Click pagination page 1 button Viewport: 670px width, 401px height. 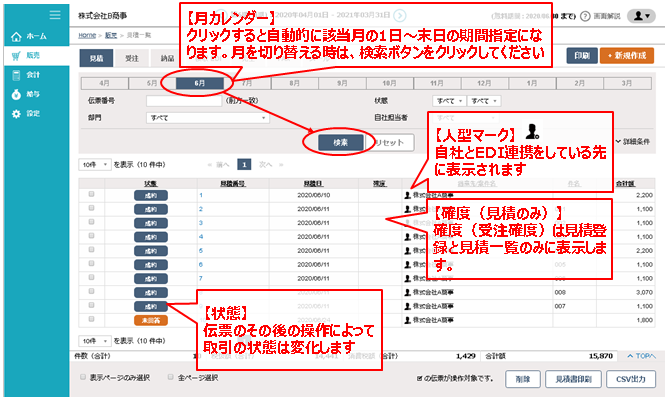click(x=244, y=165)
